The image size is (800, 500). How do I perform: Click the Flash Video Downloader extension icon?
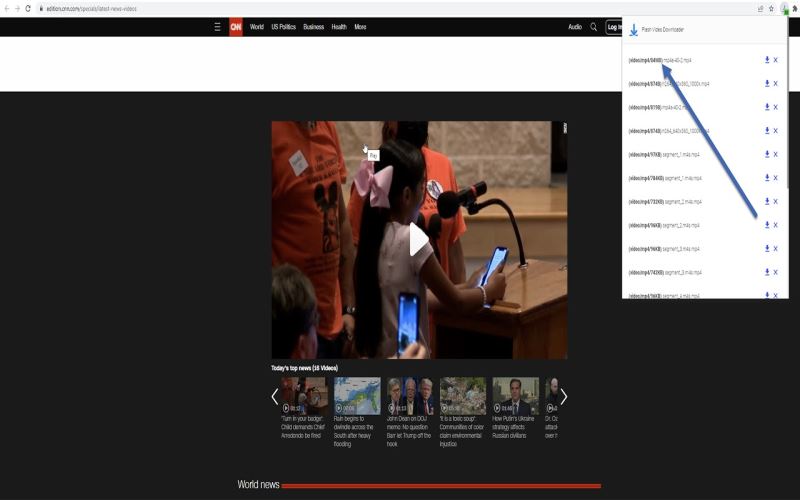pos(784,9)
